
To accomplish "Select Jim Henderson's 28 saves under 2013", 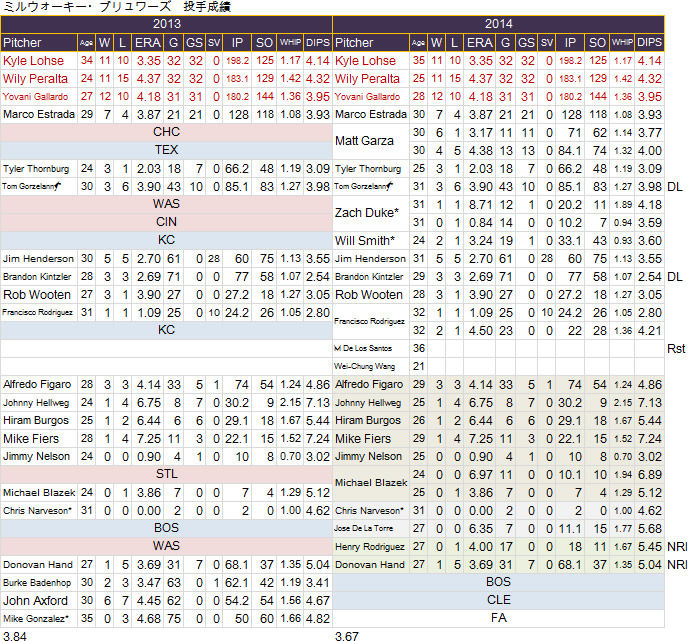I will tap(214, 259).
